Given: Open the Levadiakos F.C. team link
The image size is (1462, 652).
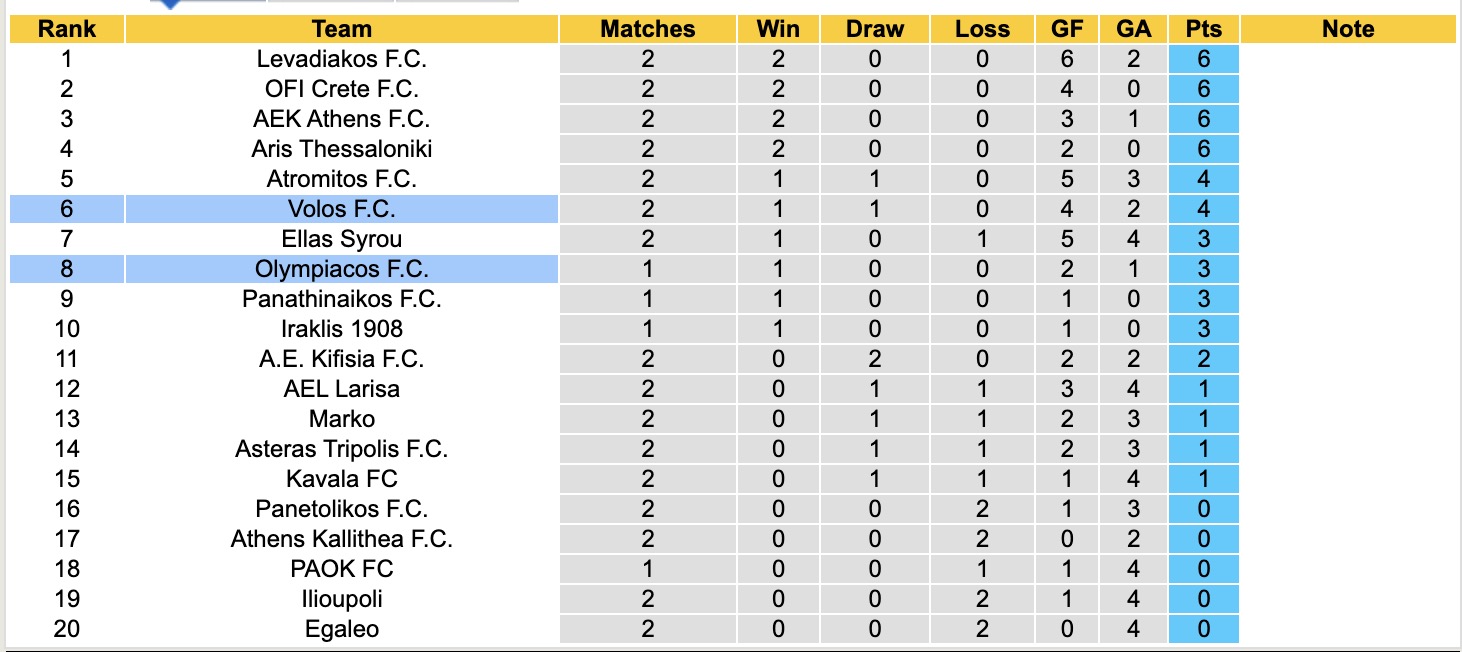Looking at the screenshot, I should pos(341,59).
